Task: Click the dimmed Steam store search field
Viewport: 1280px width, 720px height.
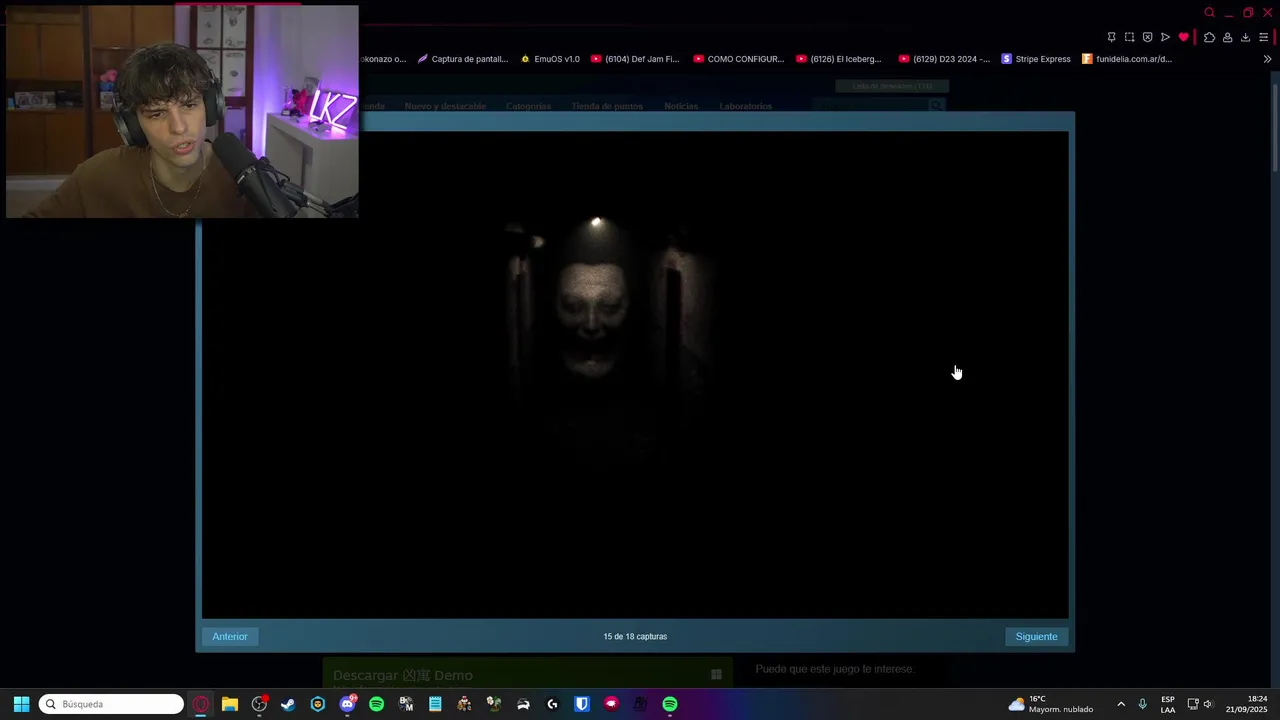Action: pyautogui.click(x=878, y=105)
